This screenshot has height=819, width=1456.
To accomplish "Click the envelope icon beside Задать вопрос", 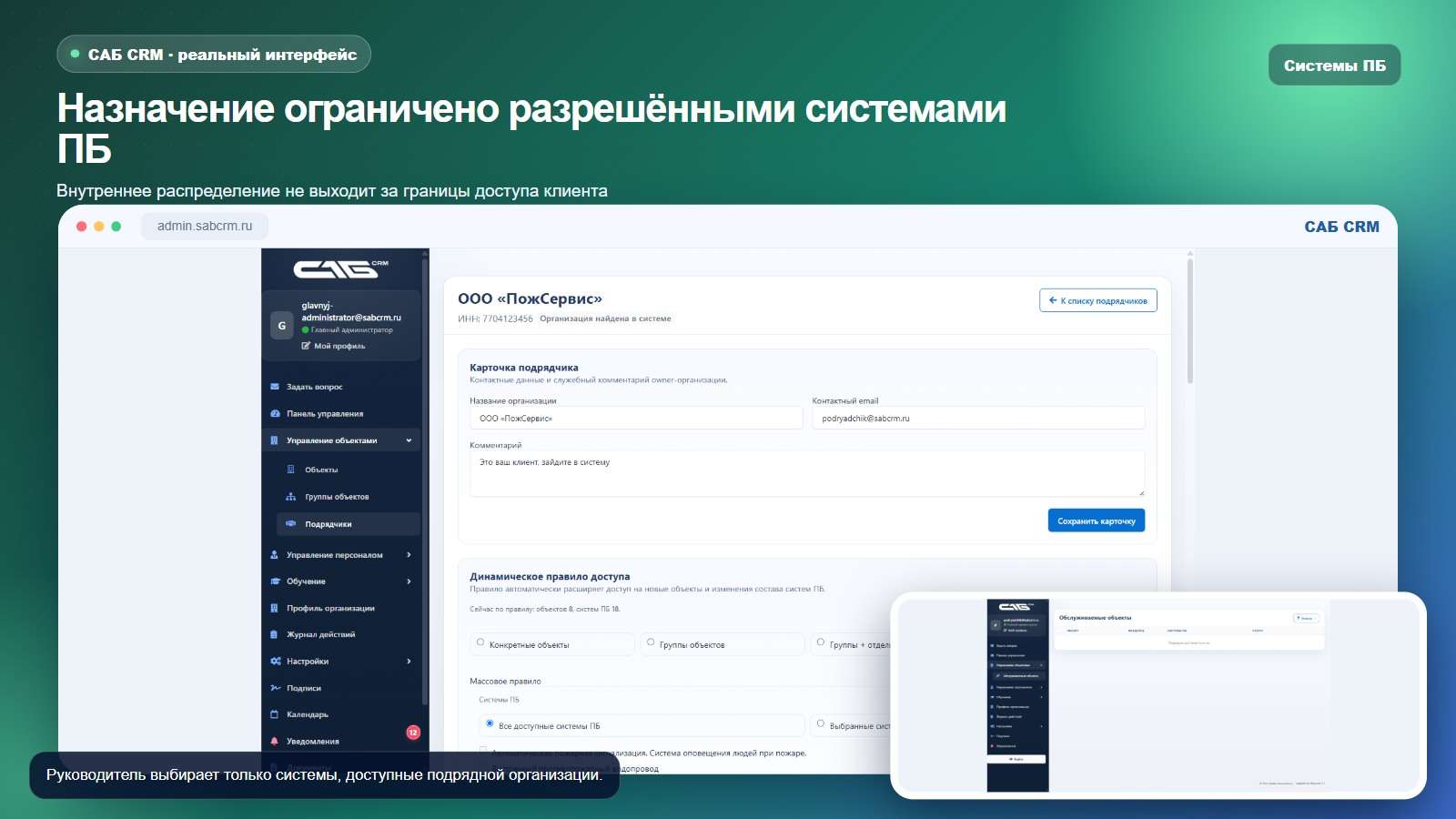I will pos(275,387).
